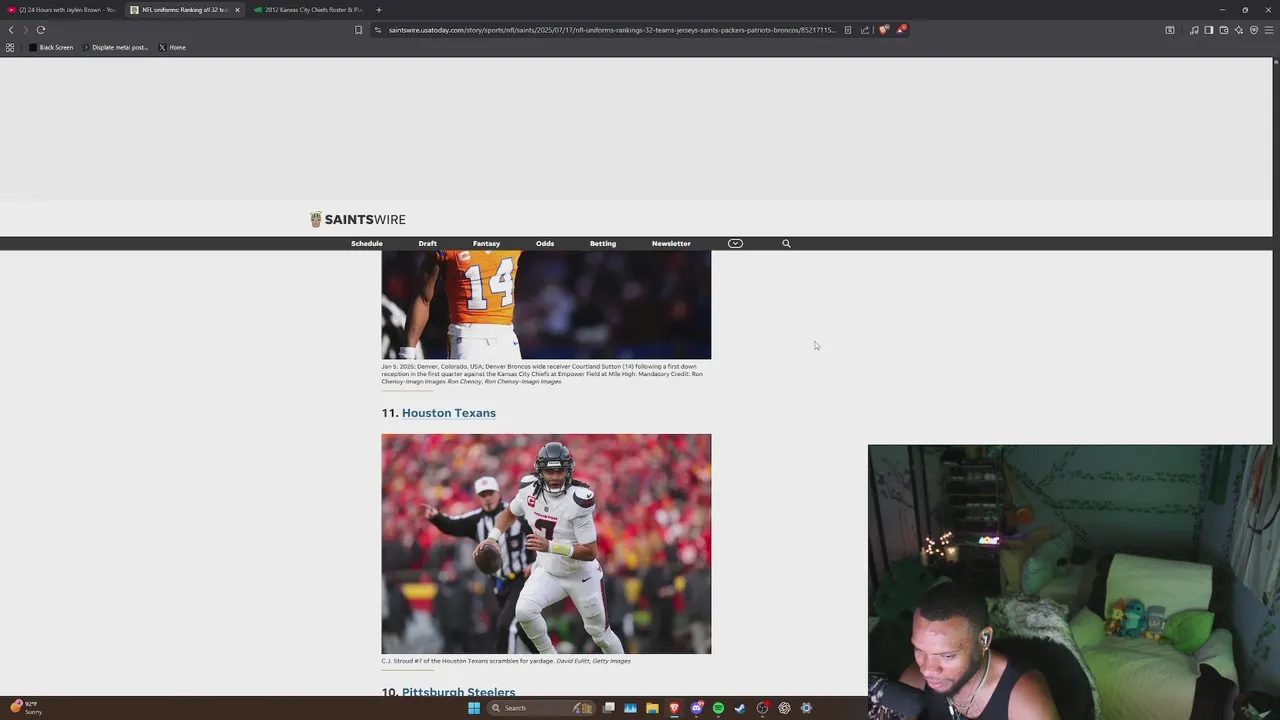This screenshot has height=720, width=1280.
Task: Open the Brave VPN shield icon
Action: [x=1254, y=30]
